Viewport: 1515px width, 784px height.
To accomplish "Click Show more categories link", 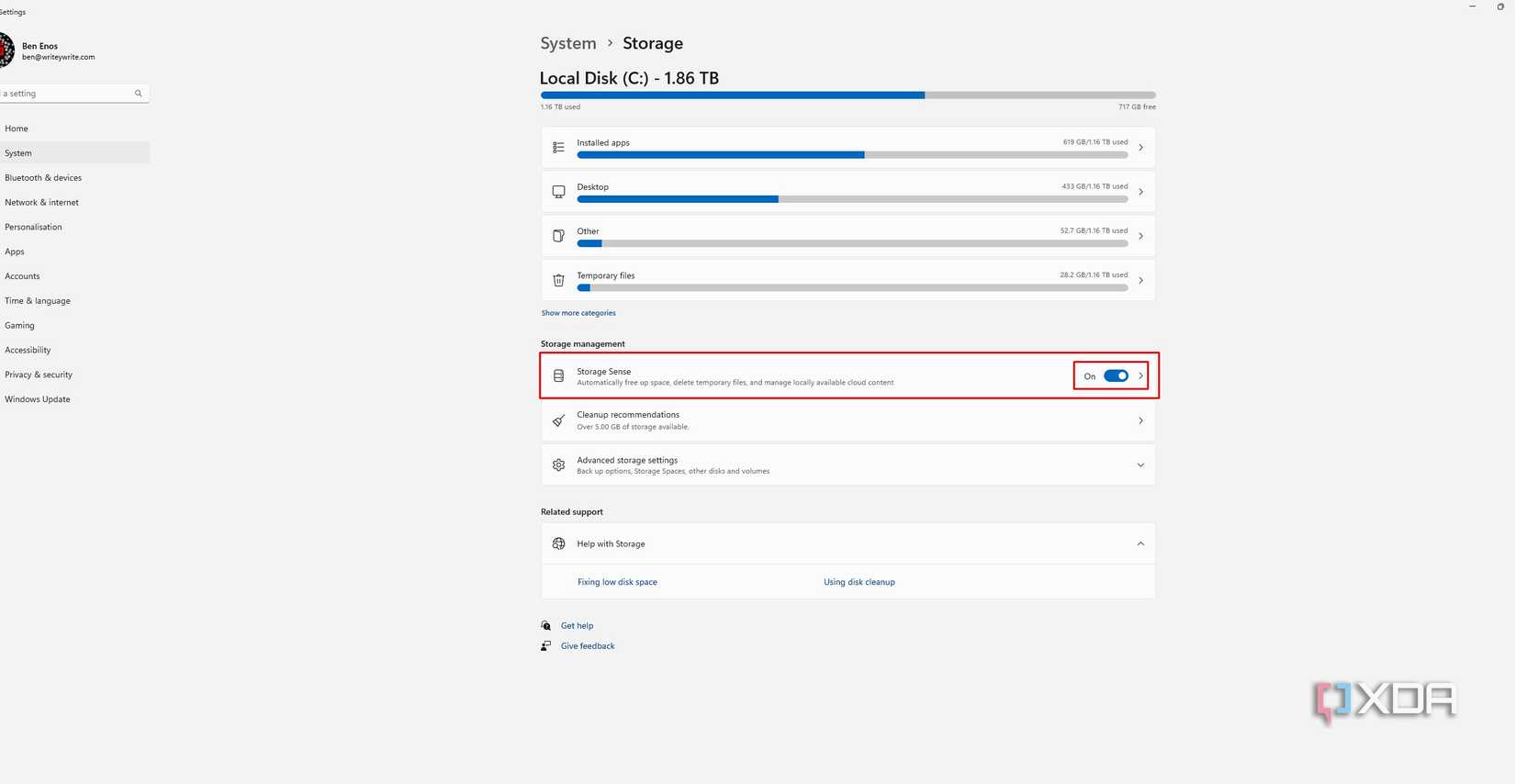I will click(578, 313).
